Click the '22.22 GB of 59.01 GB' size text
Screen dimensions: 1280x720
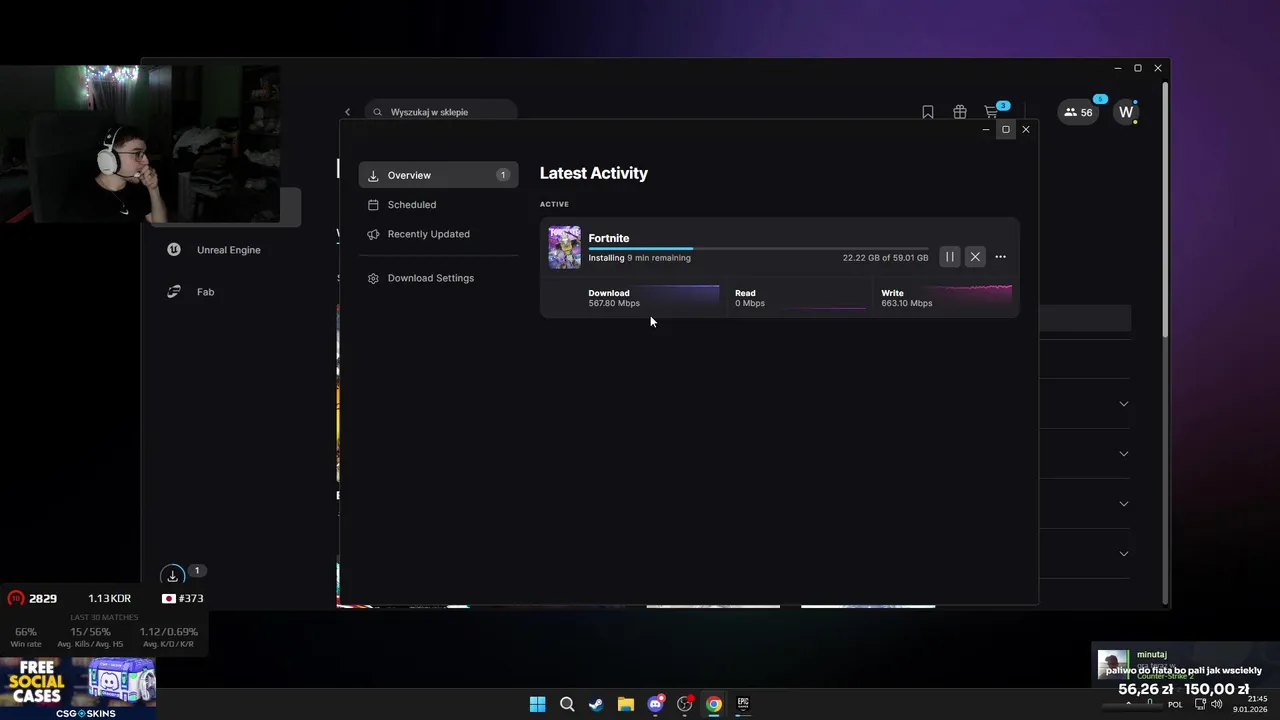885,258
